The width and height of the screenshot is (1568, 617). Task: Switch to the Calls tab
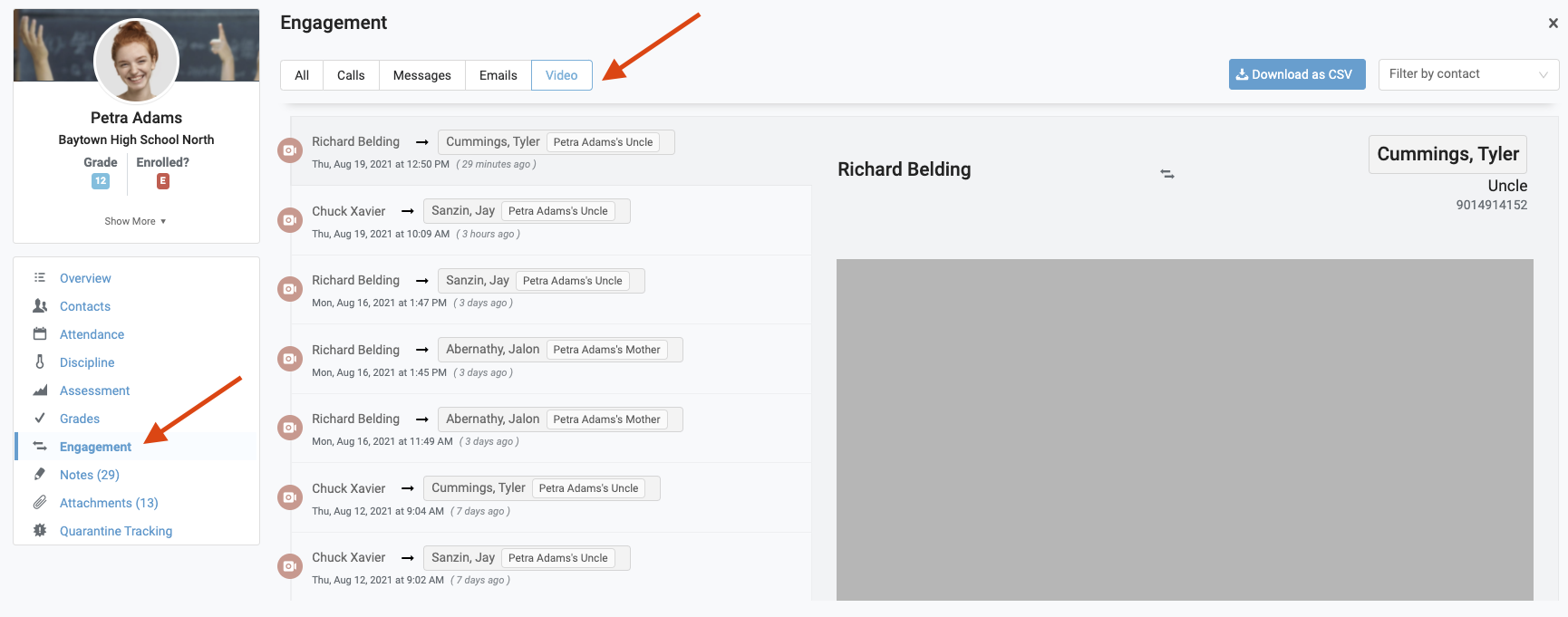coord(351,75)
